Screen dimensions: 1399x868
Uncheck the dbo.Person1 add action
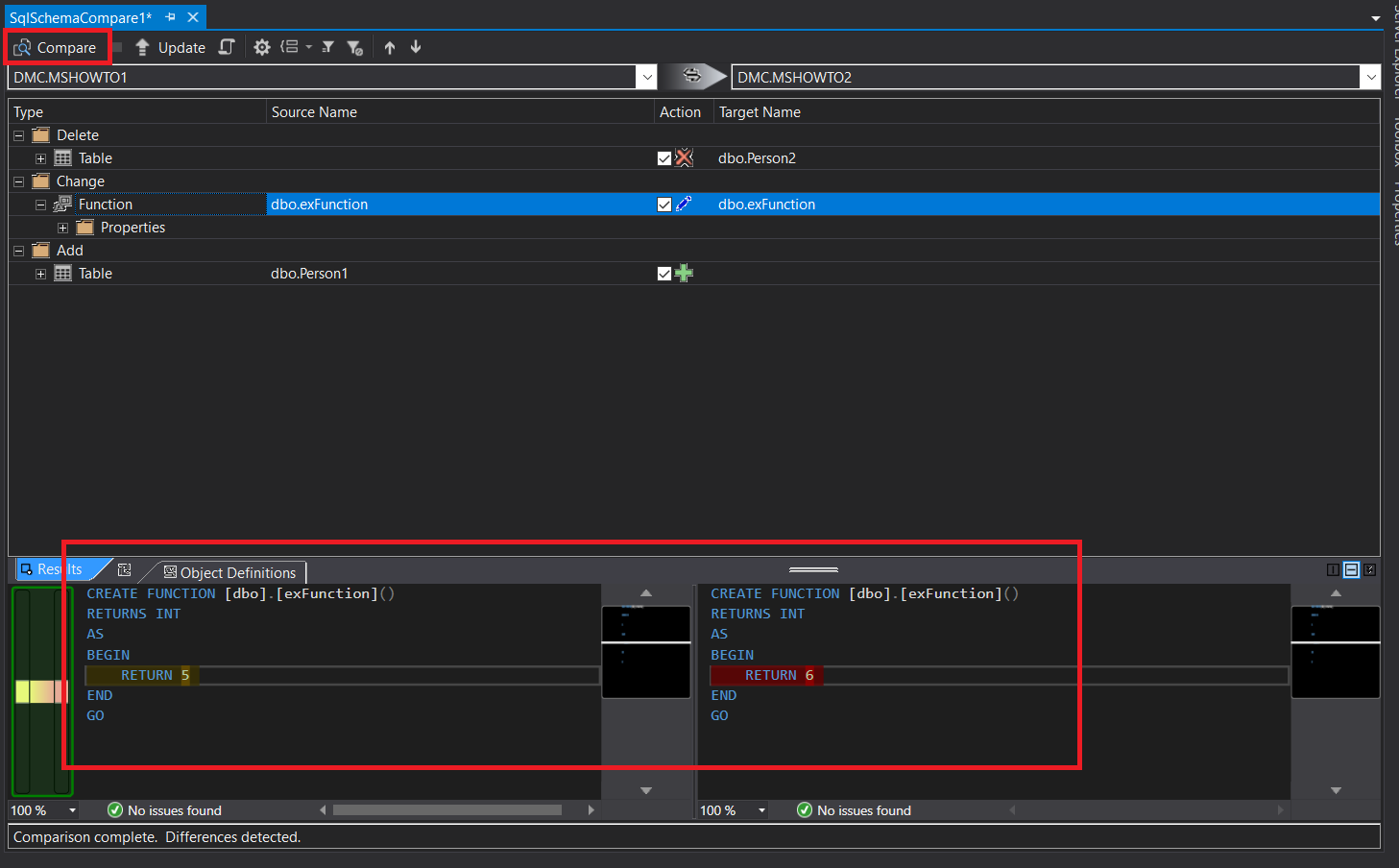[664, 274]
